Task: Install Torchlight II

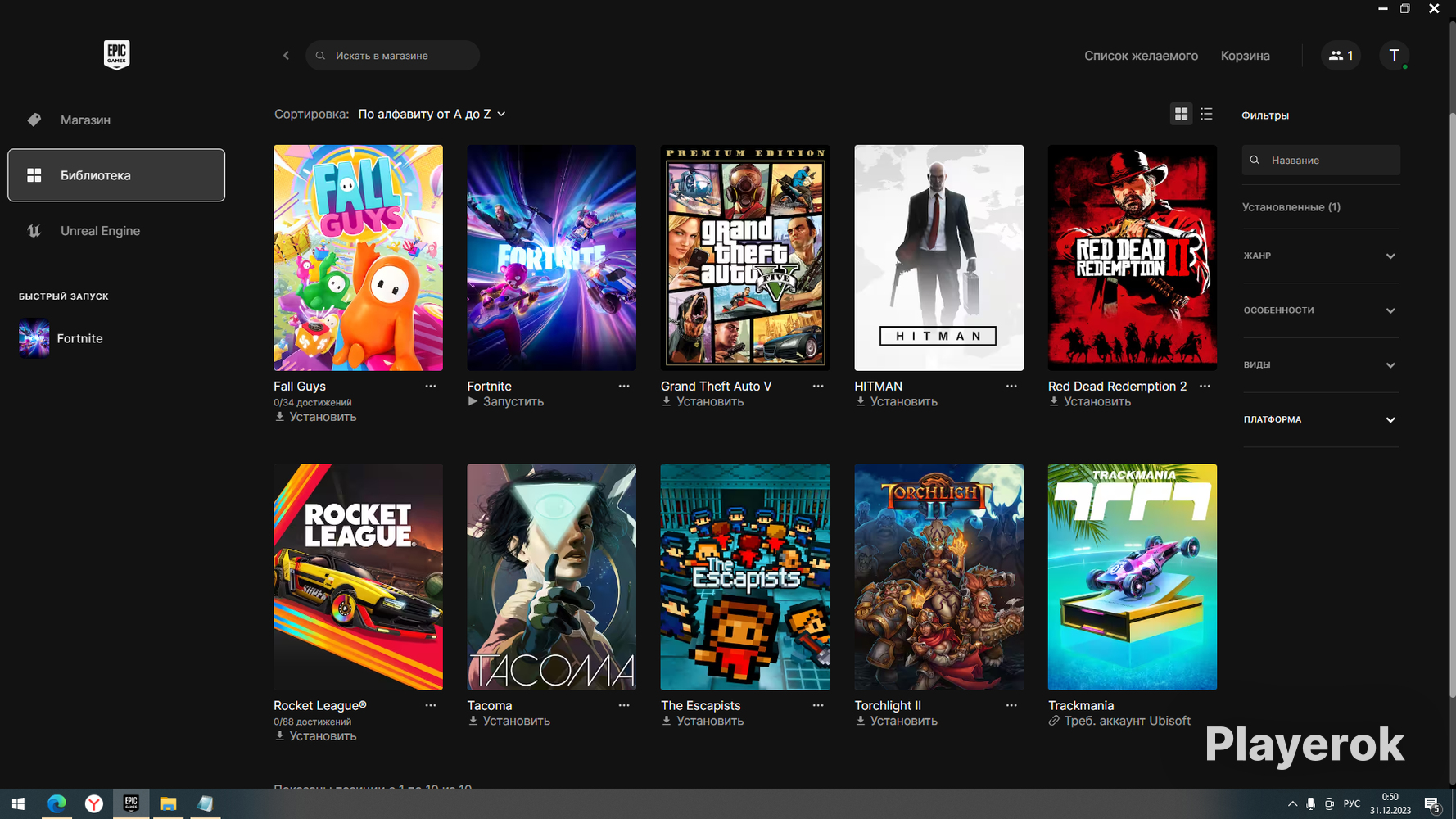Action: 896,722
